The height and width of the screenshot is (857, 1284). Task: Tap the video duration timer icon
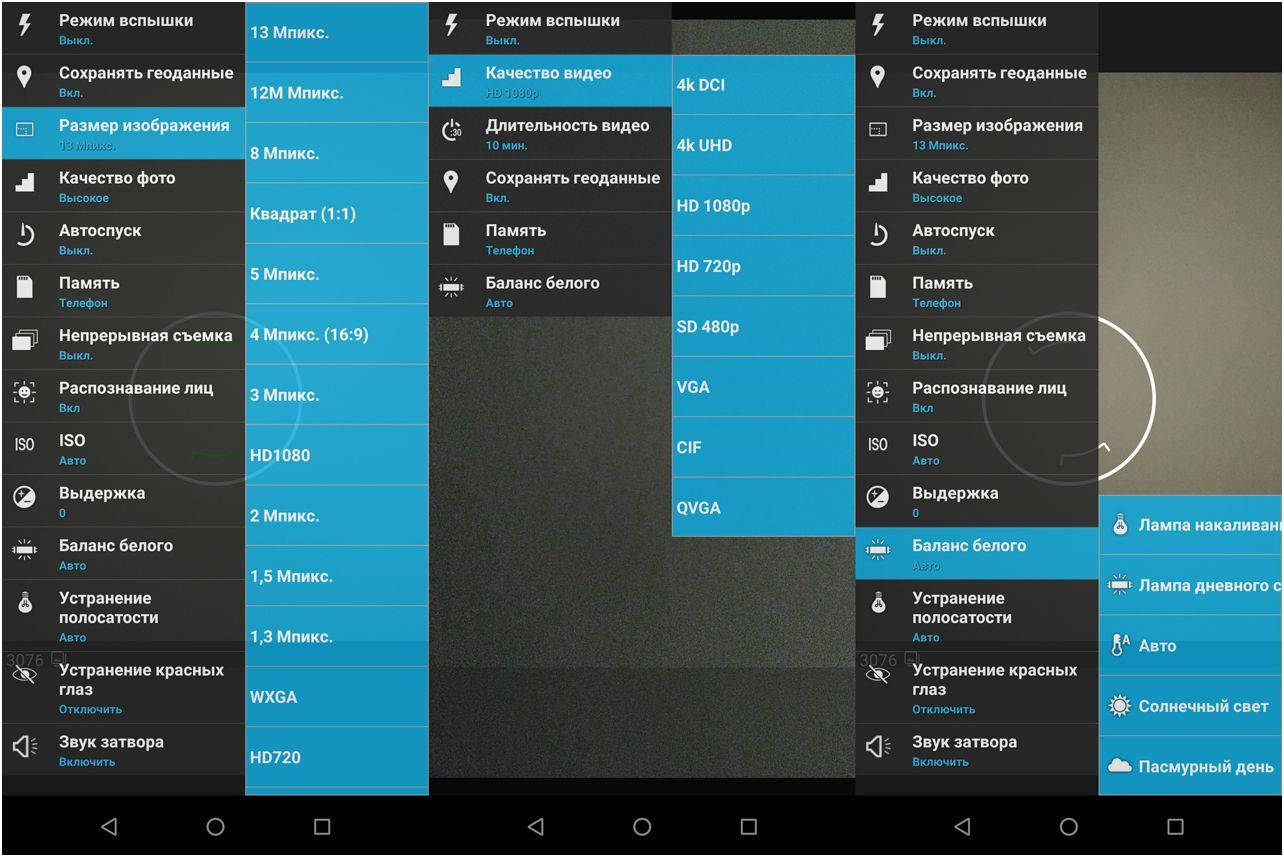[x=451, y=131]
